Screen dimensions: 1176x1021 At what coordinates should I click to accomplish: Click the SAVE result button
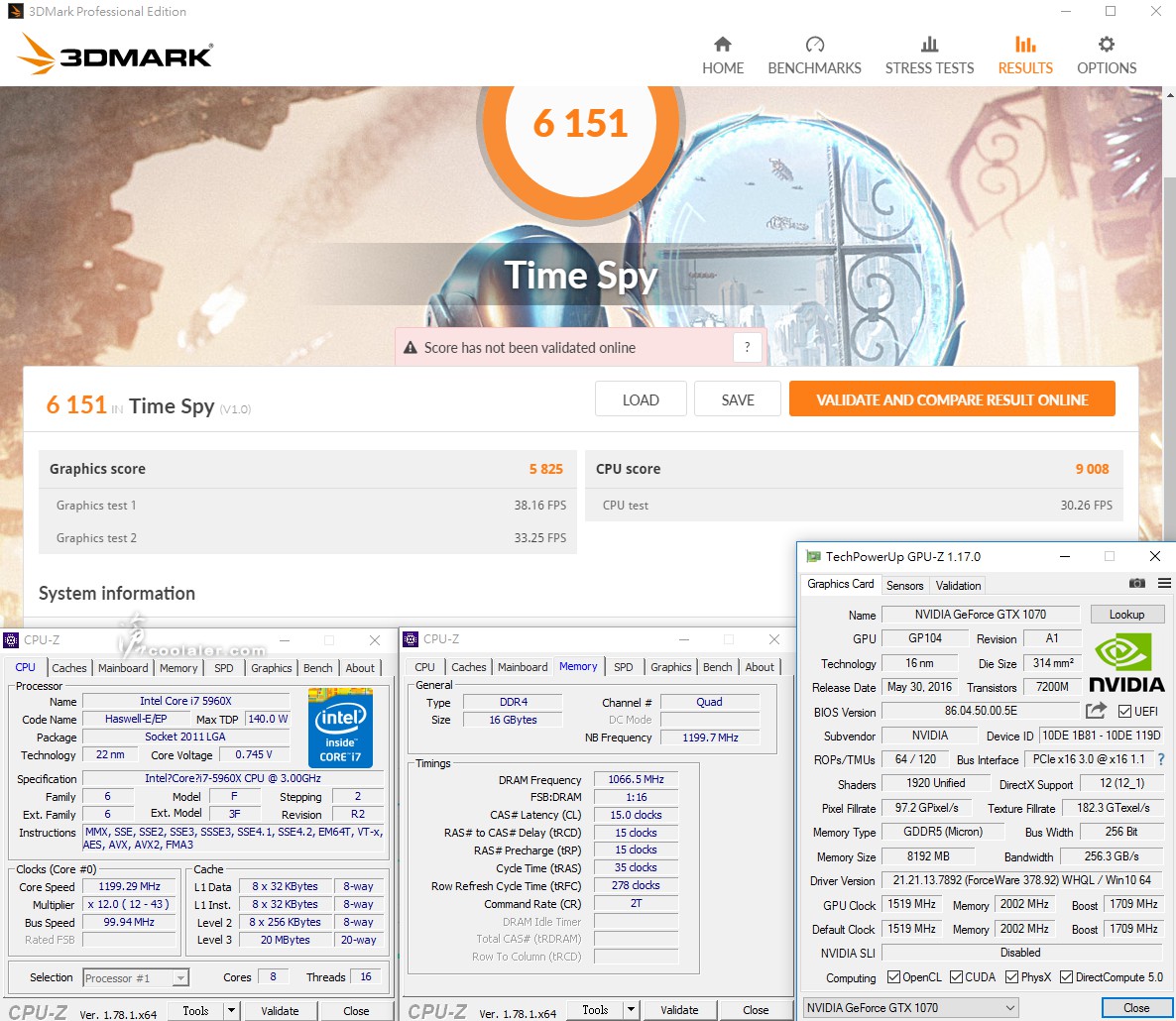pos(737,399)
